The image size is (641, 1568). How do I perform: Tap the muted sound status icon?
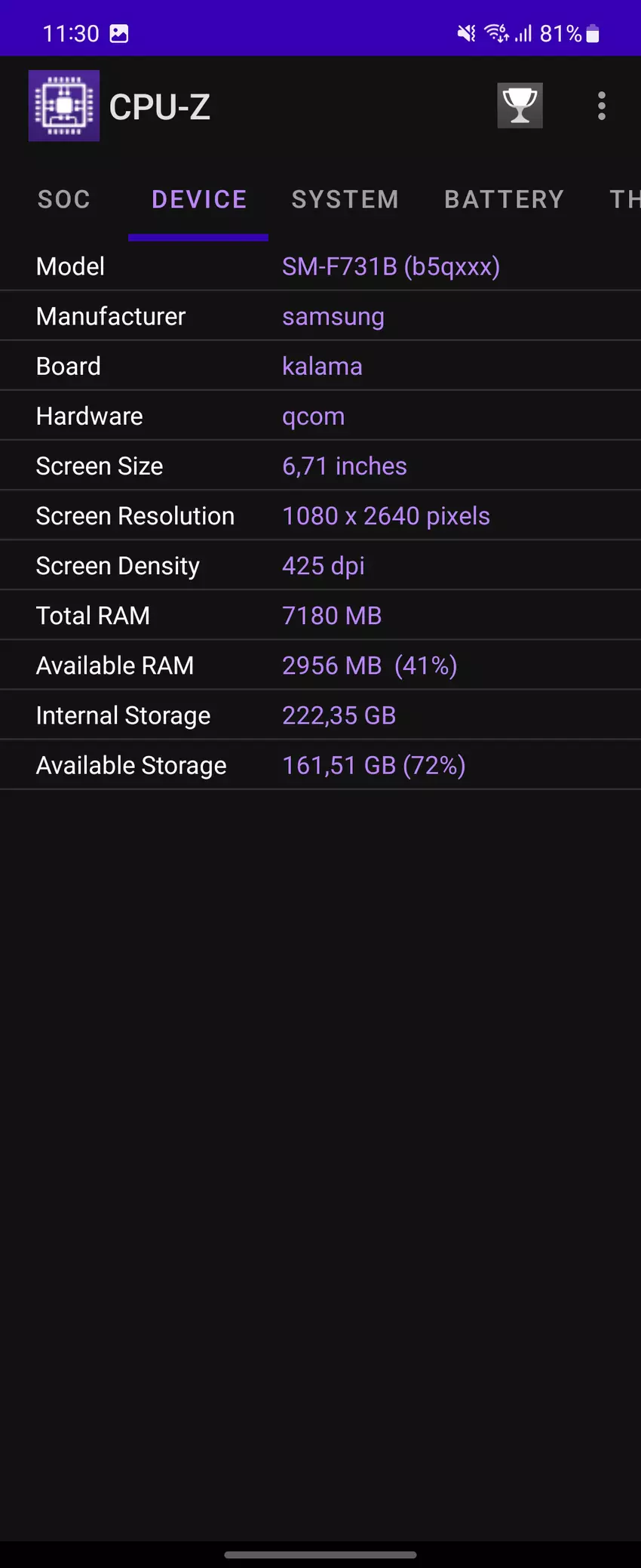[467, 33]
